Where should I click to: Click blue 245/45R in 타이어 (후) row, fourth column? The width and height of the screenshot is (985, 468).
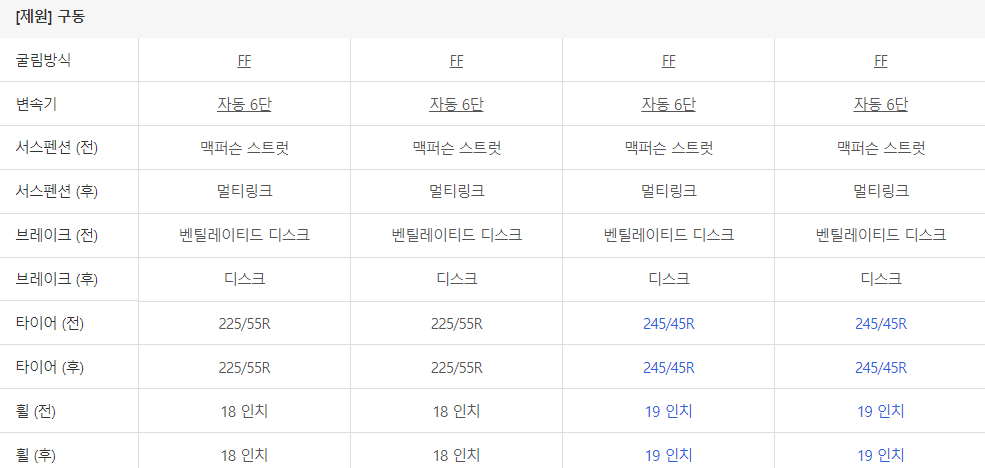tap(881, 367)
